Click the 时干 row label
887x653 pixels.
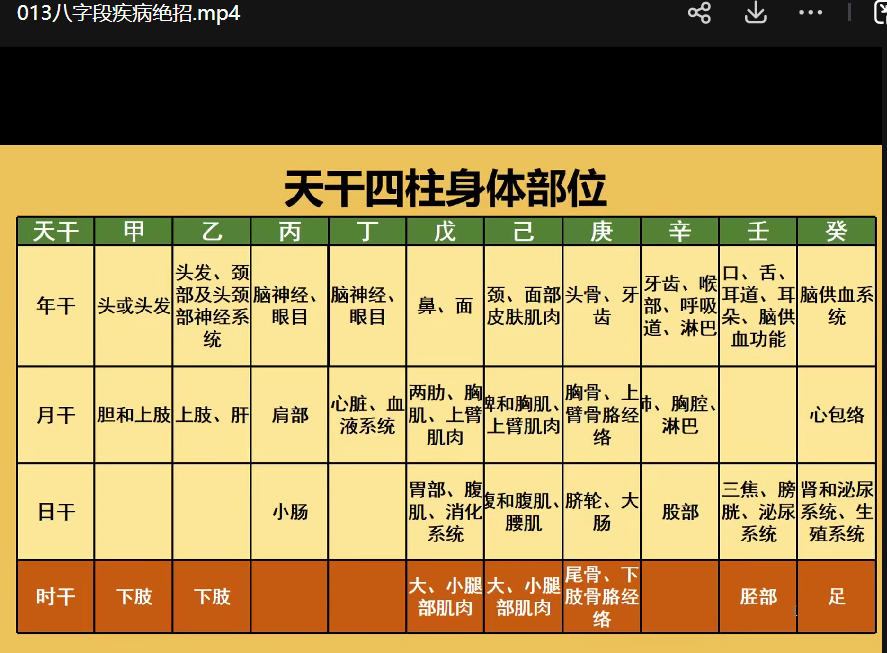pyautogui.click(x=56, y=596)
